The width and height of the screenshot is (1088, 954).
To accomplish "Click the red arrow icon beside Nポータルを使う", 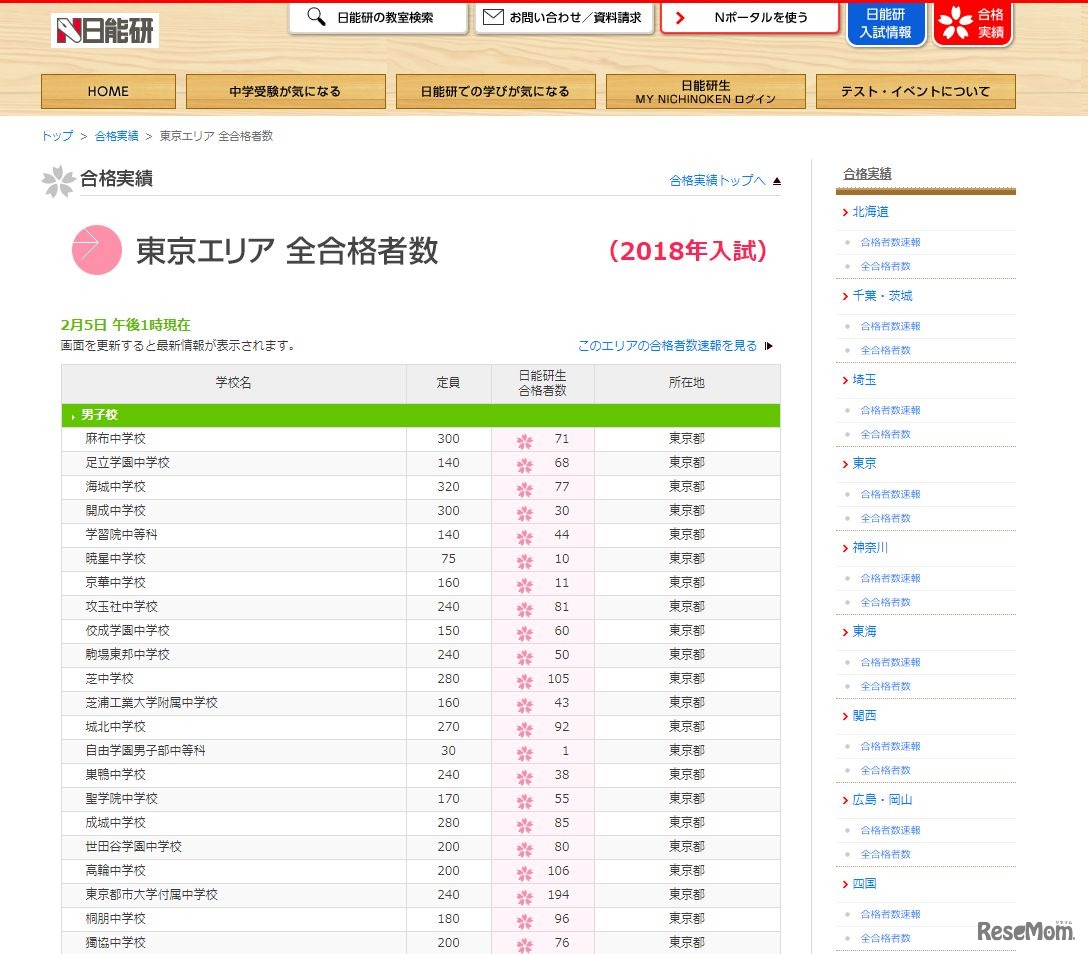I will point(679,17).
